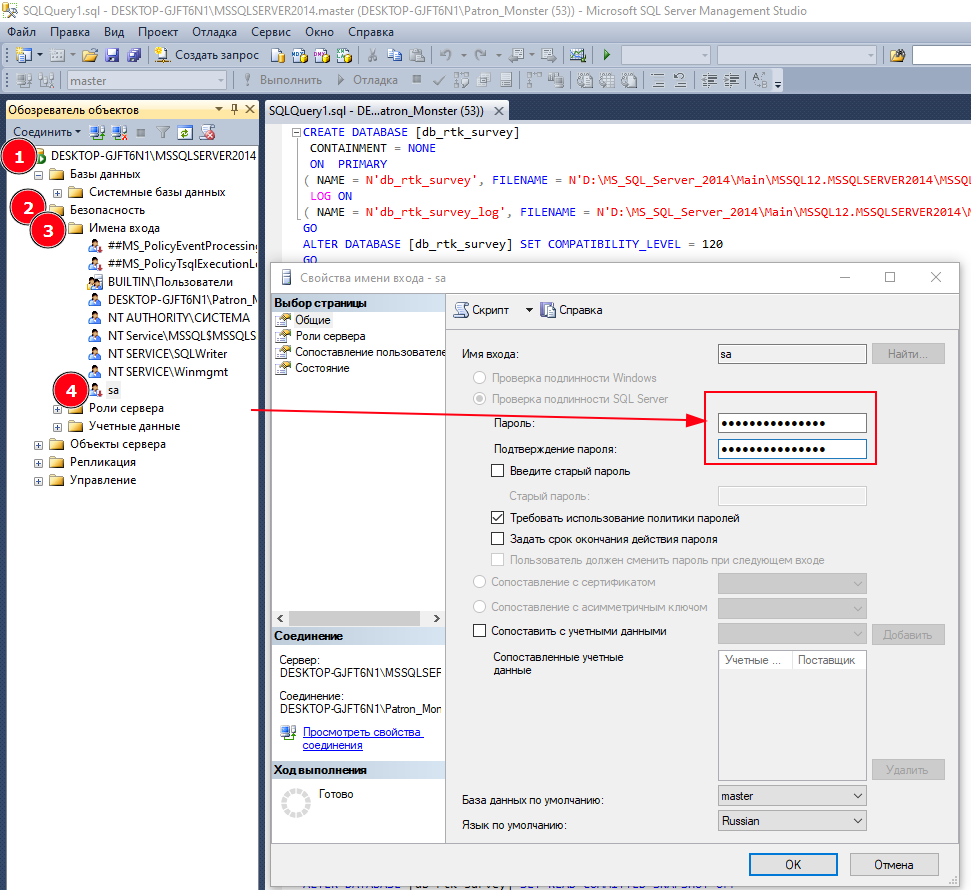
Task: Select 'Сопоставление с сертификатом' radio option
Action: tap(479, 582)
